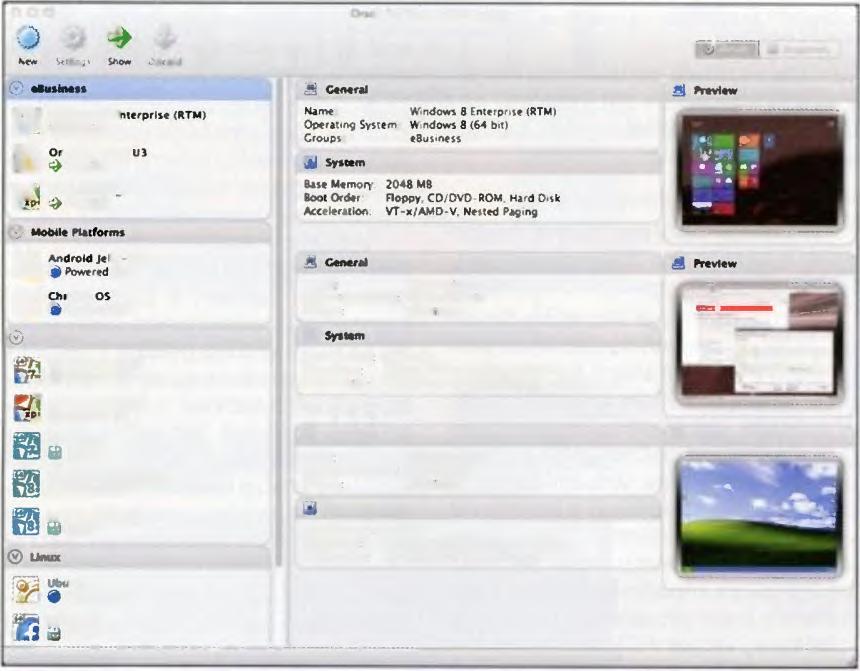Click the green Show arrow icon
Screen dimensions: 860x671
pos(119,38)
